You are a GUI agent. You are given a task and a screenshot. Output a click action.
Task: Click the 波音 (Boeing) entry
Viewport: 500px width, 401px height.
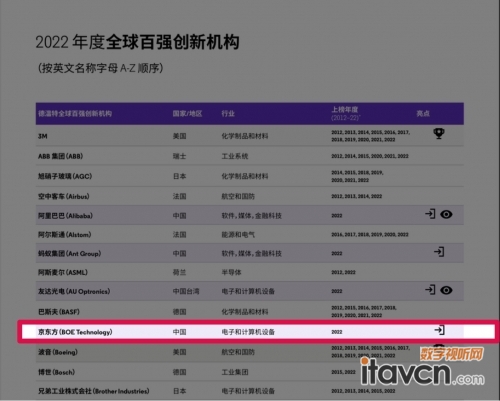[58, 352]
